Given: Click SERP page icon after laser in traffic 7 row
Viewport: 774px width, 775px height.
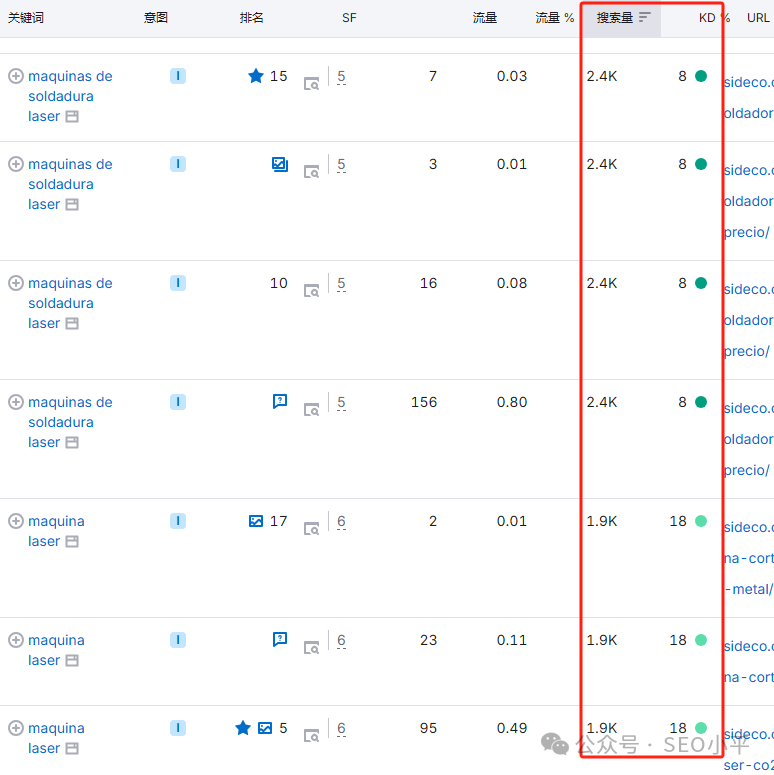Looking at the screenshot, I should pos(72,117).
